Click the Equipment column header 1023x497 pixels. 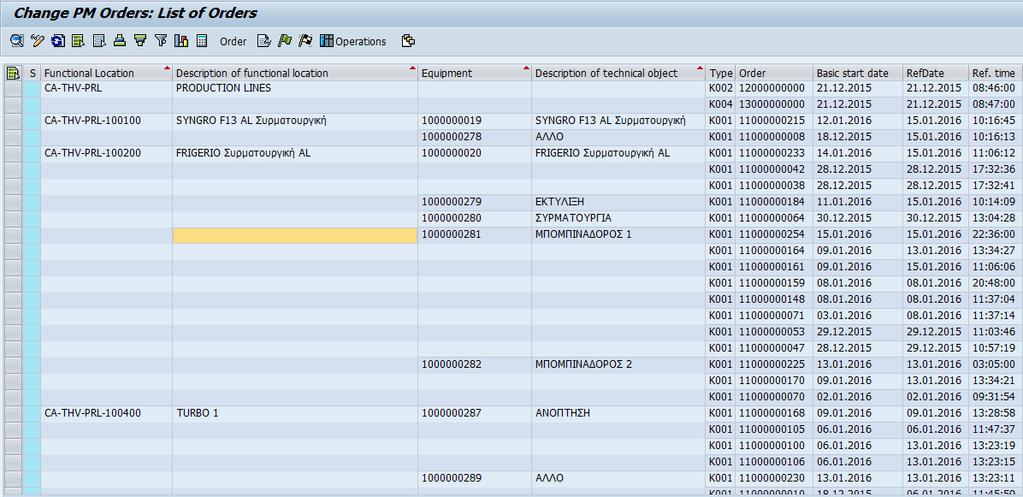[x=474, y=73]
